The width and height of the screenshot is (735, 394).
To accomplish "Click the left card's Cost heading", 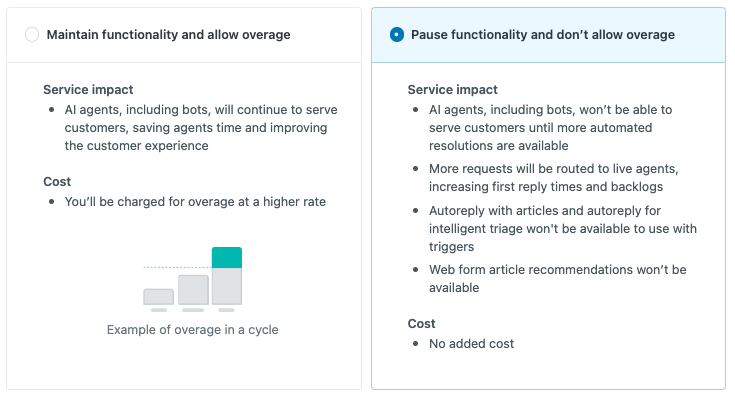I will pos(57,182).
